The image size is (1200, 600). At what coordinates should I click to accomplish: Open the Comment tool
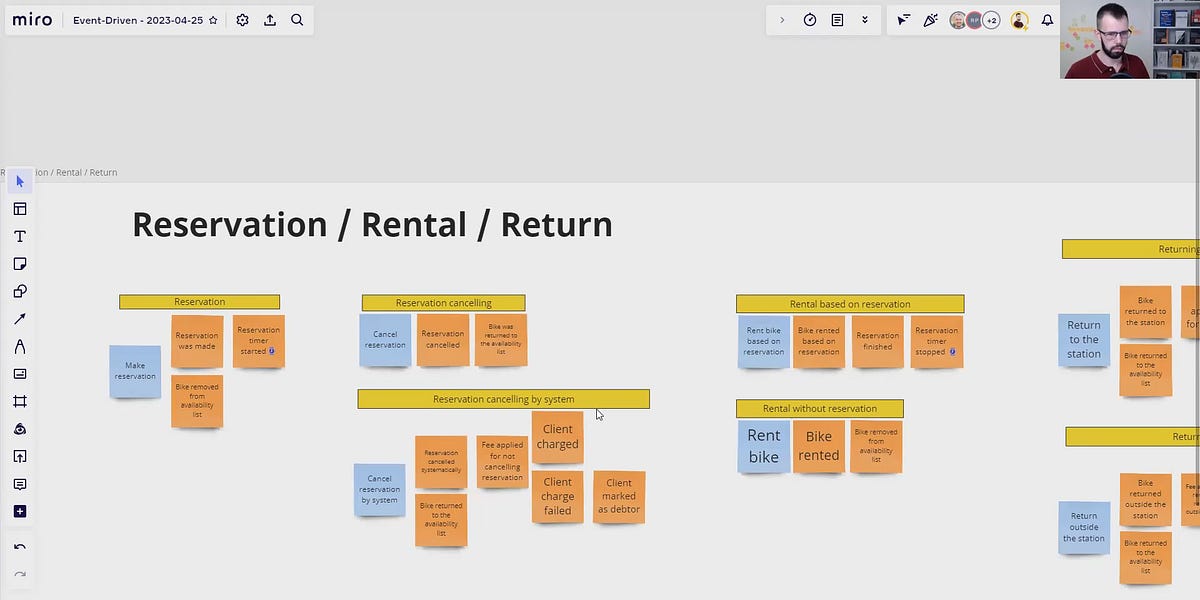[20, 484]
